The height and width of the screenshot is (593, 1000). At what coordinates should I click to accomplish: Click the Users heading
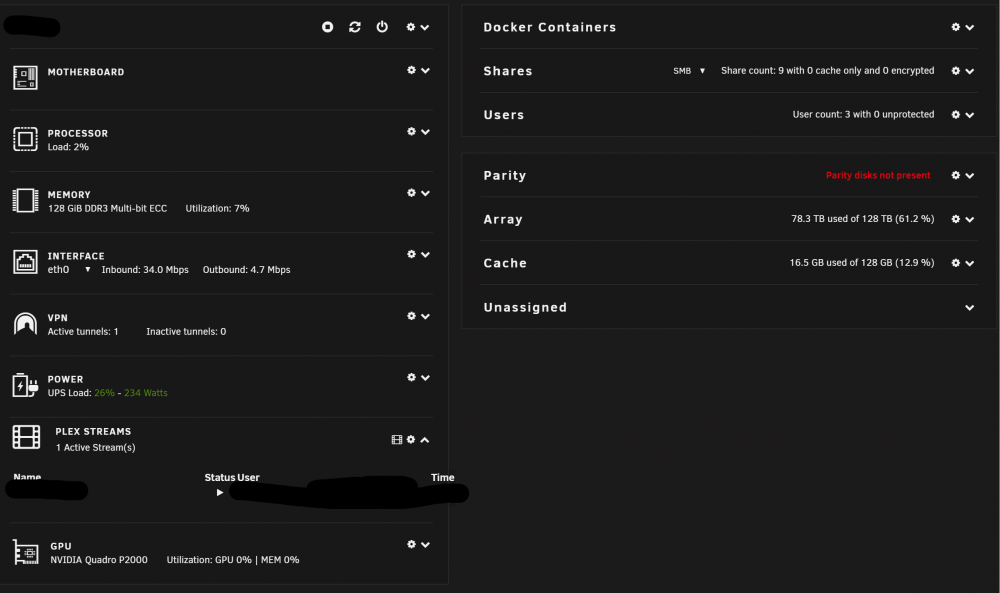click(x=504, y=115)
